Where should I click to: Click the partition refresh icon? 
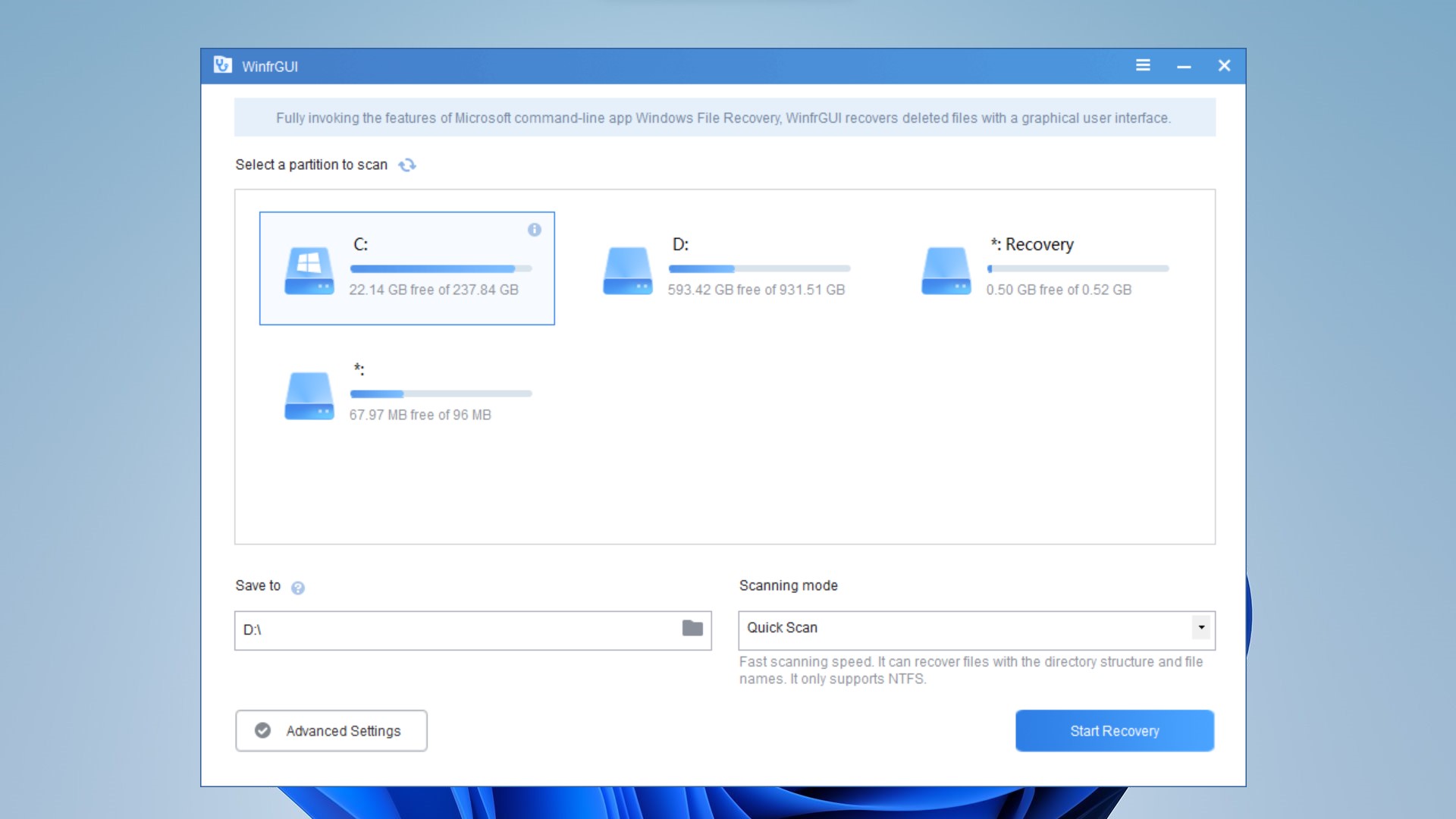(407, 165)
